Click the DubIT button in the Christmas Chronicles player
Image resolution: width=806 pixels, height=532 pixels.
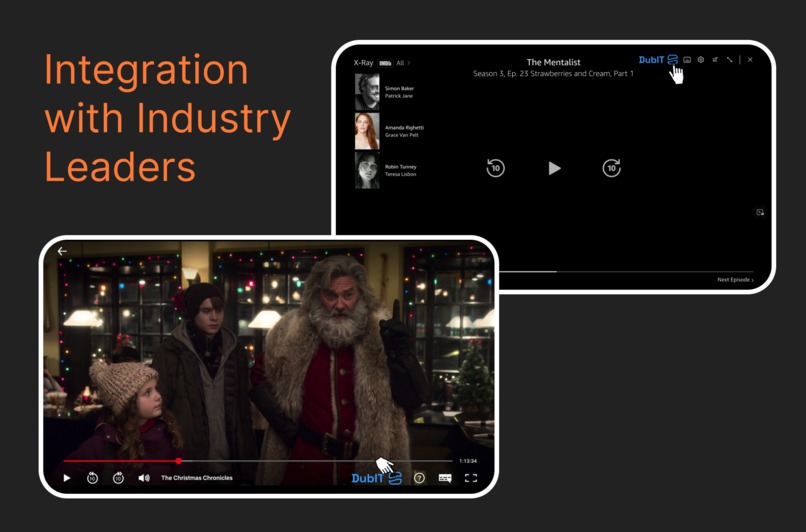[376, 479]
